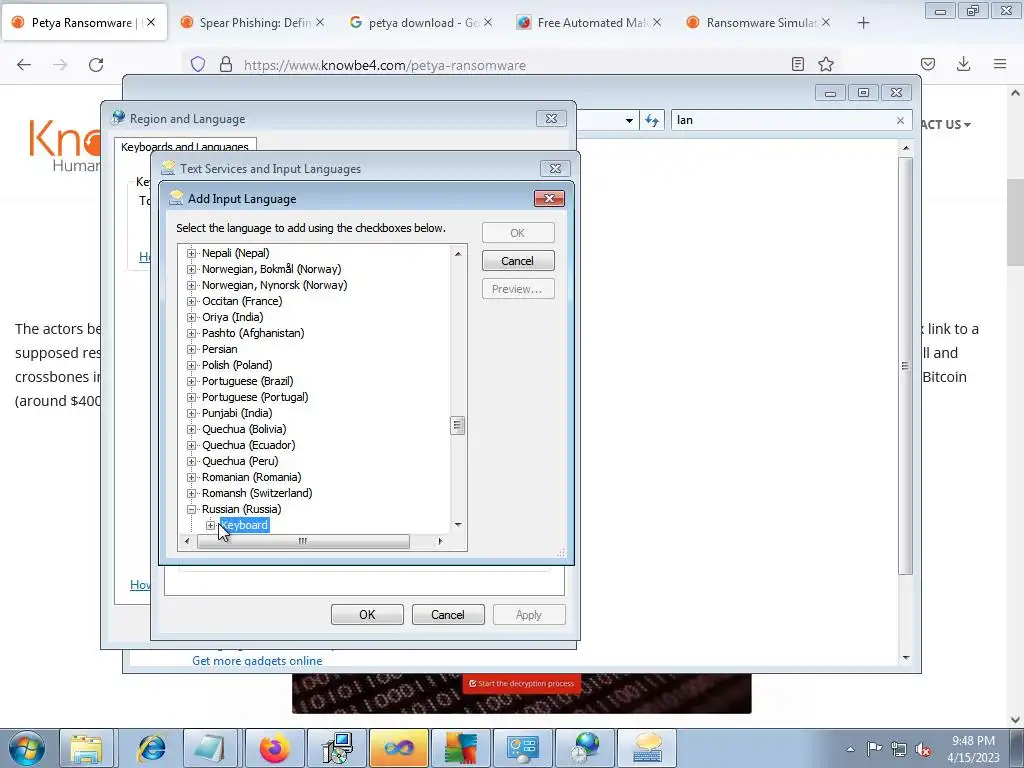
Task: Click Cancel in Add Input Language dialog
Action: [x=518, y=261]
